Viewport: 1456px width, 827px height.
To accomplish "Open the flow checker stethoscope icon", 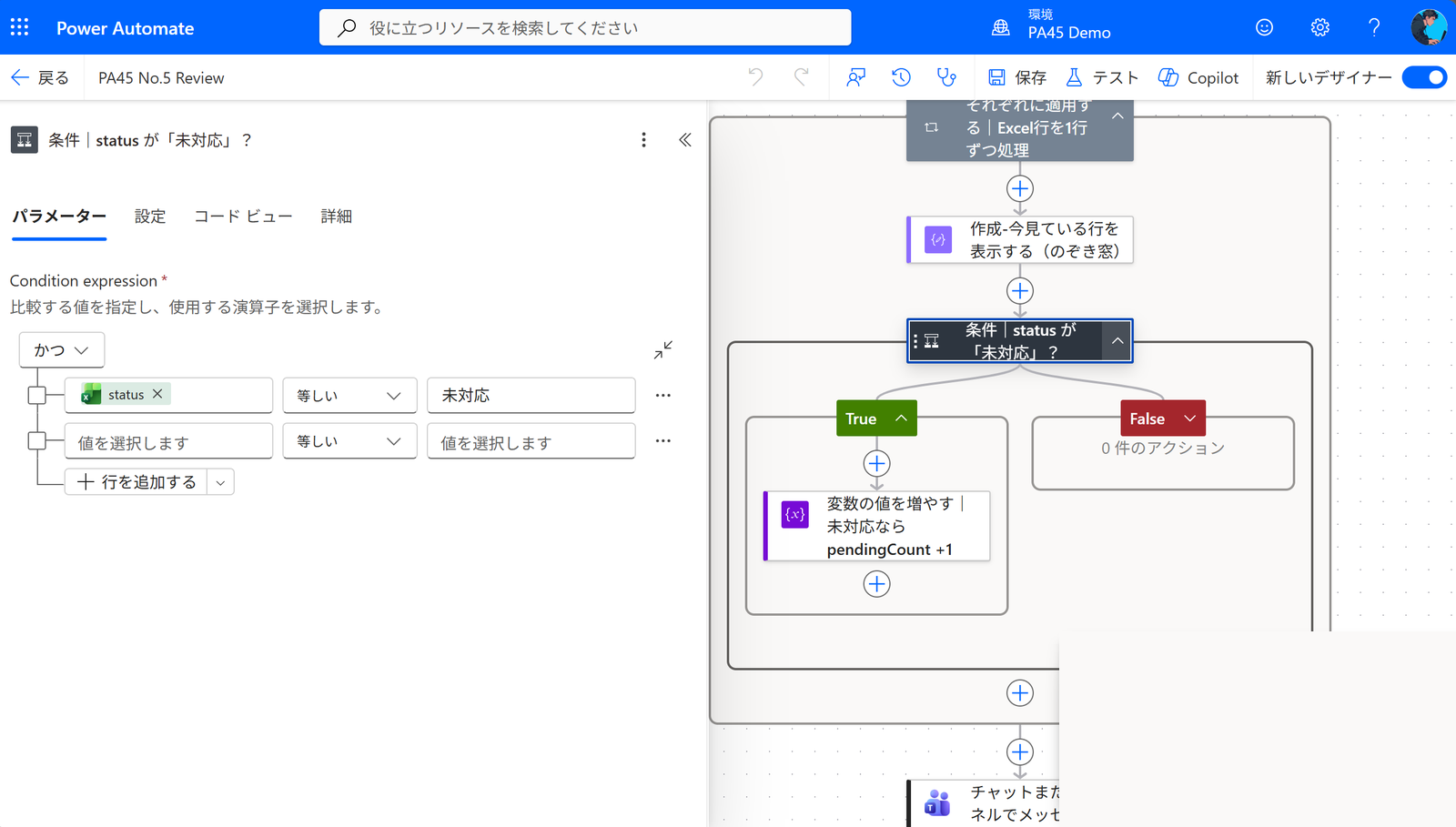I will click(946, 77).
